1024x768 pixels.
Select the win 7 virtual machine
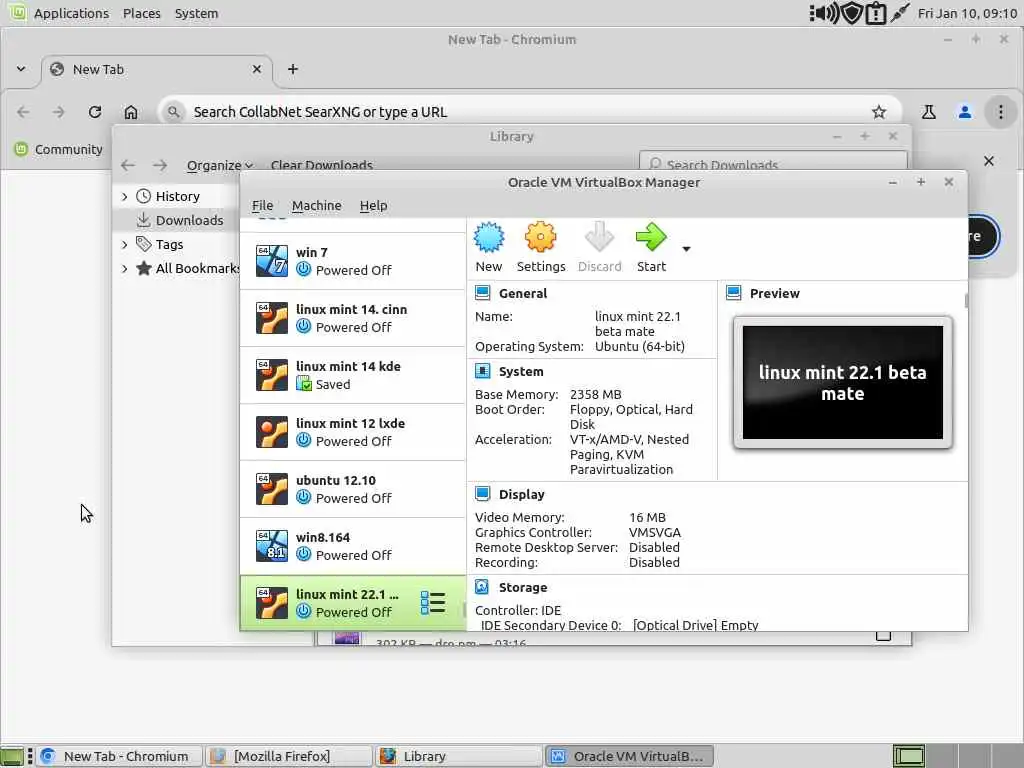(x=353, y=261)
